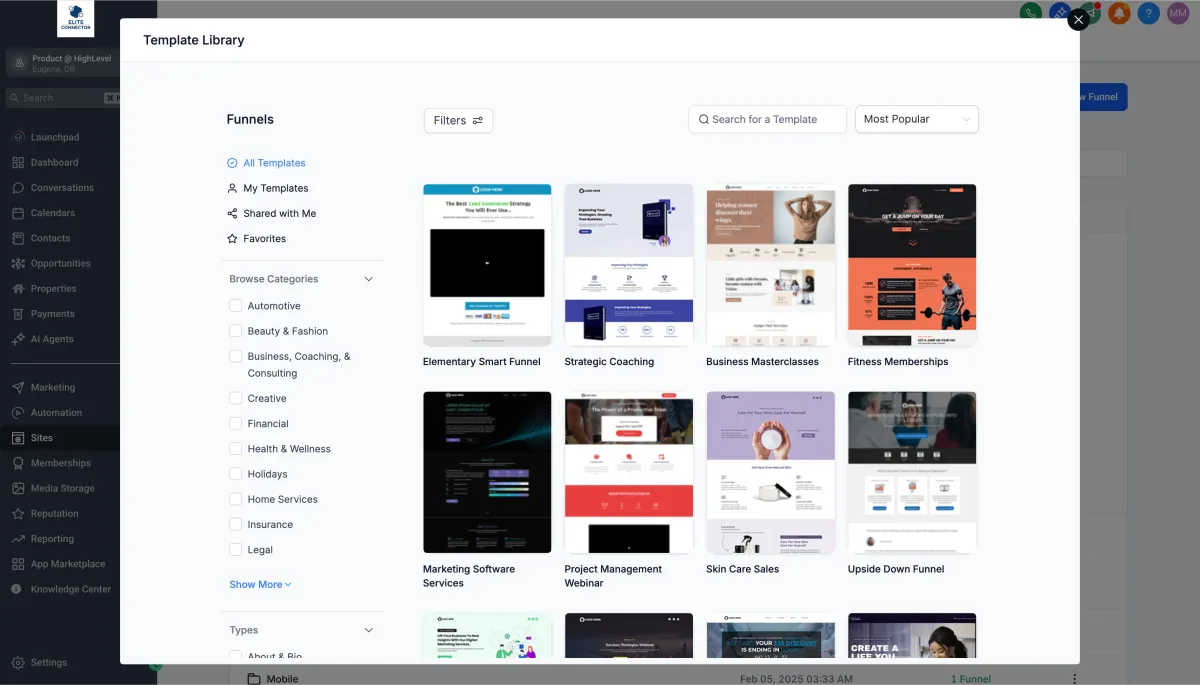Click the Media Storage image icon

(19, 489)
